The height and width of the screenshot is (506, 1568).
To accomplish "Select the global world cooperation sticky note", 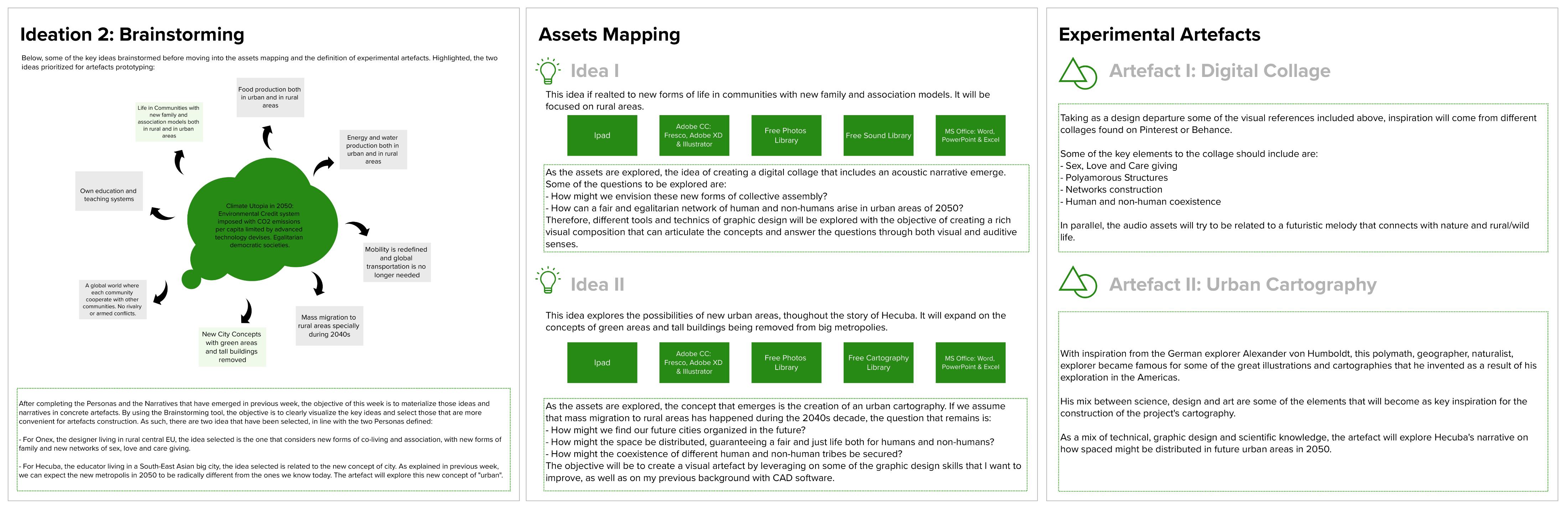I will click(x=113, y=299).
